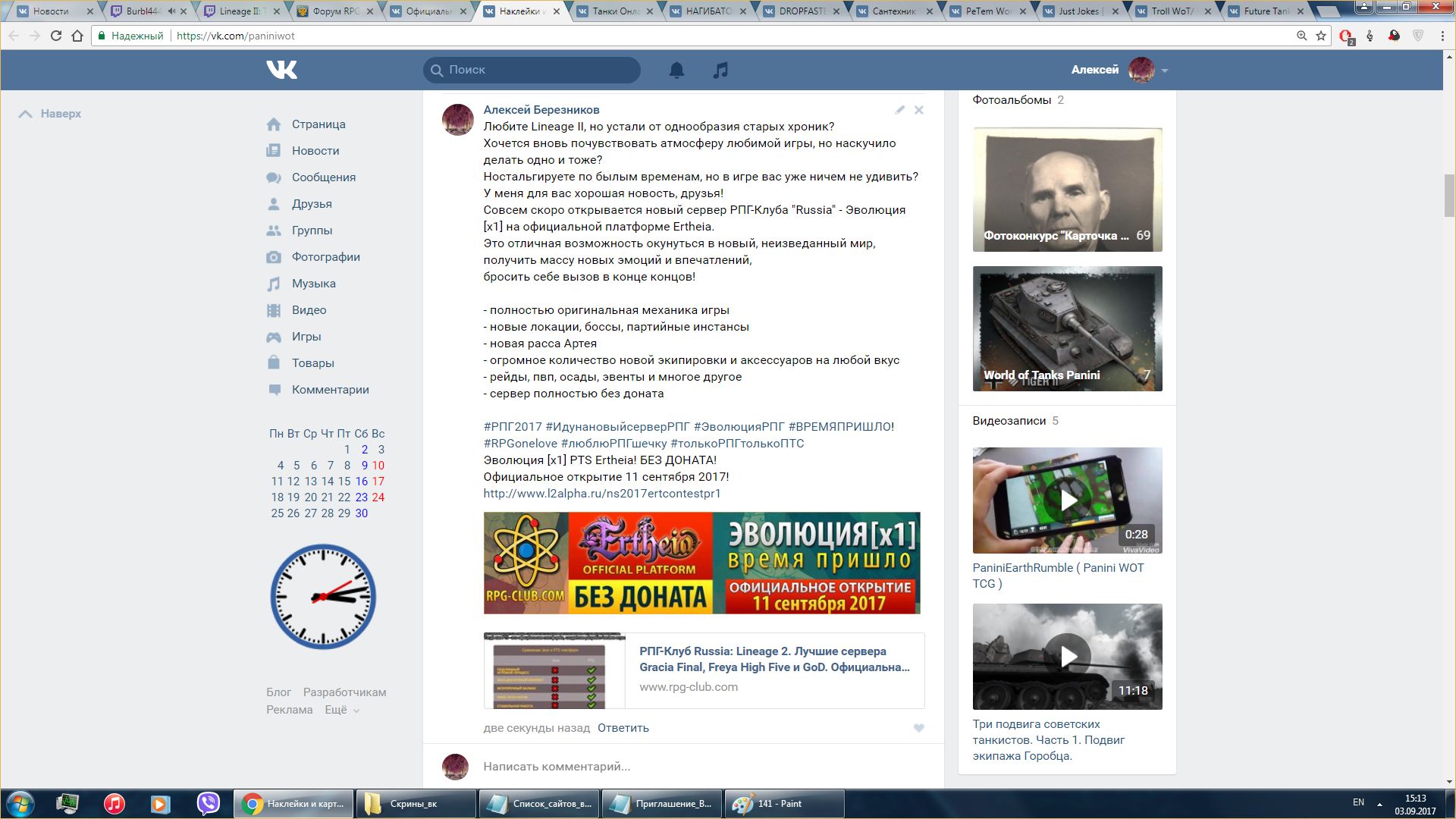This screenshot has width=1456, height=819.
Task: Delete the comment with X icon
Action: (x=919, y=110)
